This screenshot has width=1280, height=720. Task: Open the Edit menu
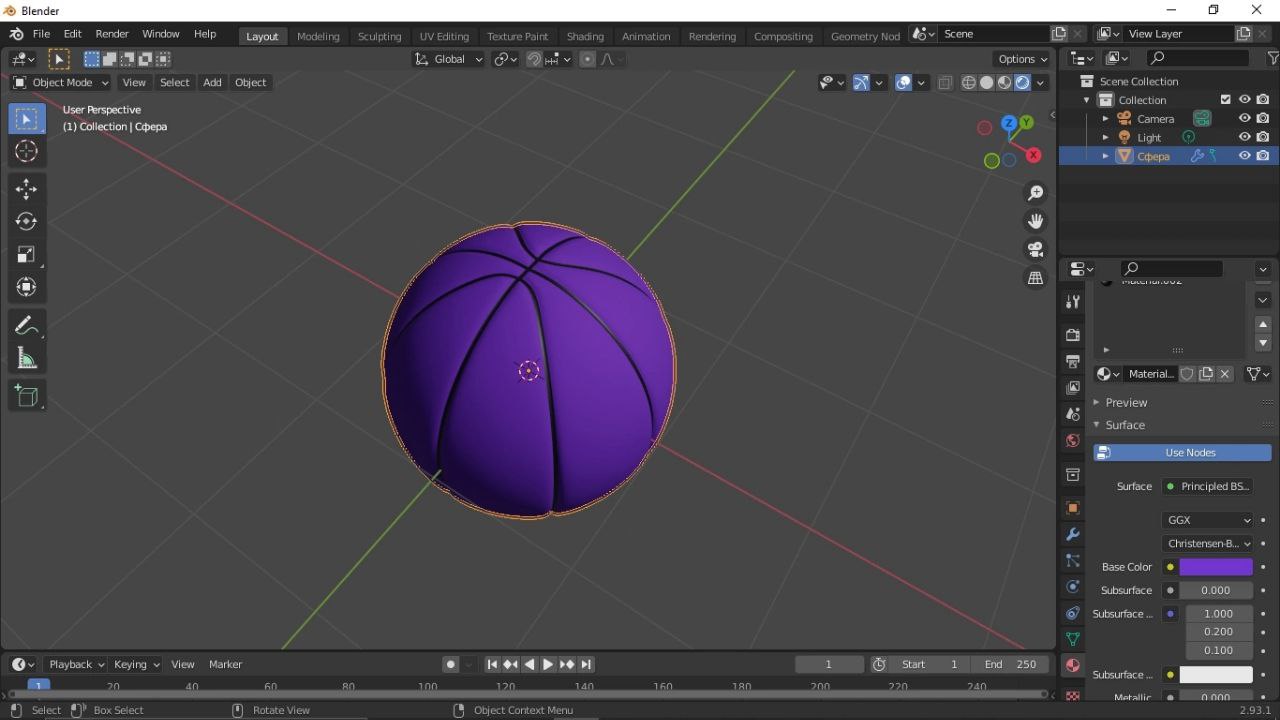coord(73,34)
